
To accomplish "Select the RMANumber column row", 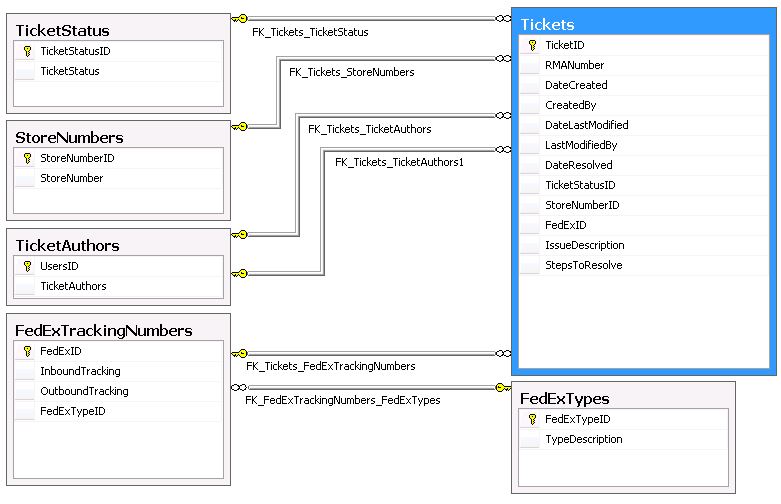I will coord(644,65).
